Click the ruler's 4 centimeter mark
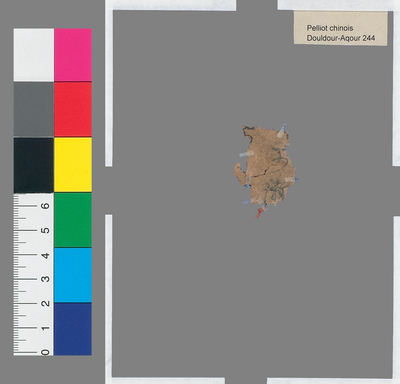 [x=45, y=255]
